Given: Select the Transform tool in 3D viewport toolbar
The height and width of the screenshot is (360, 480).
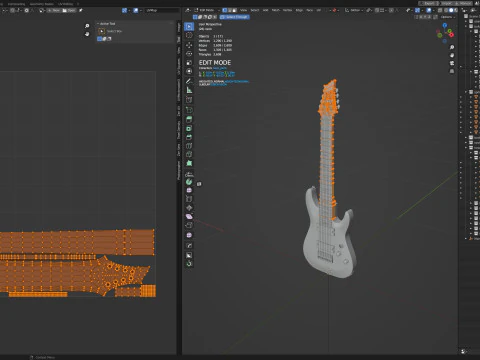Looking at the screenshot, I should pyautogui.click(x=189, y=71).
